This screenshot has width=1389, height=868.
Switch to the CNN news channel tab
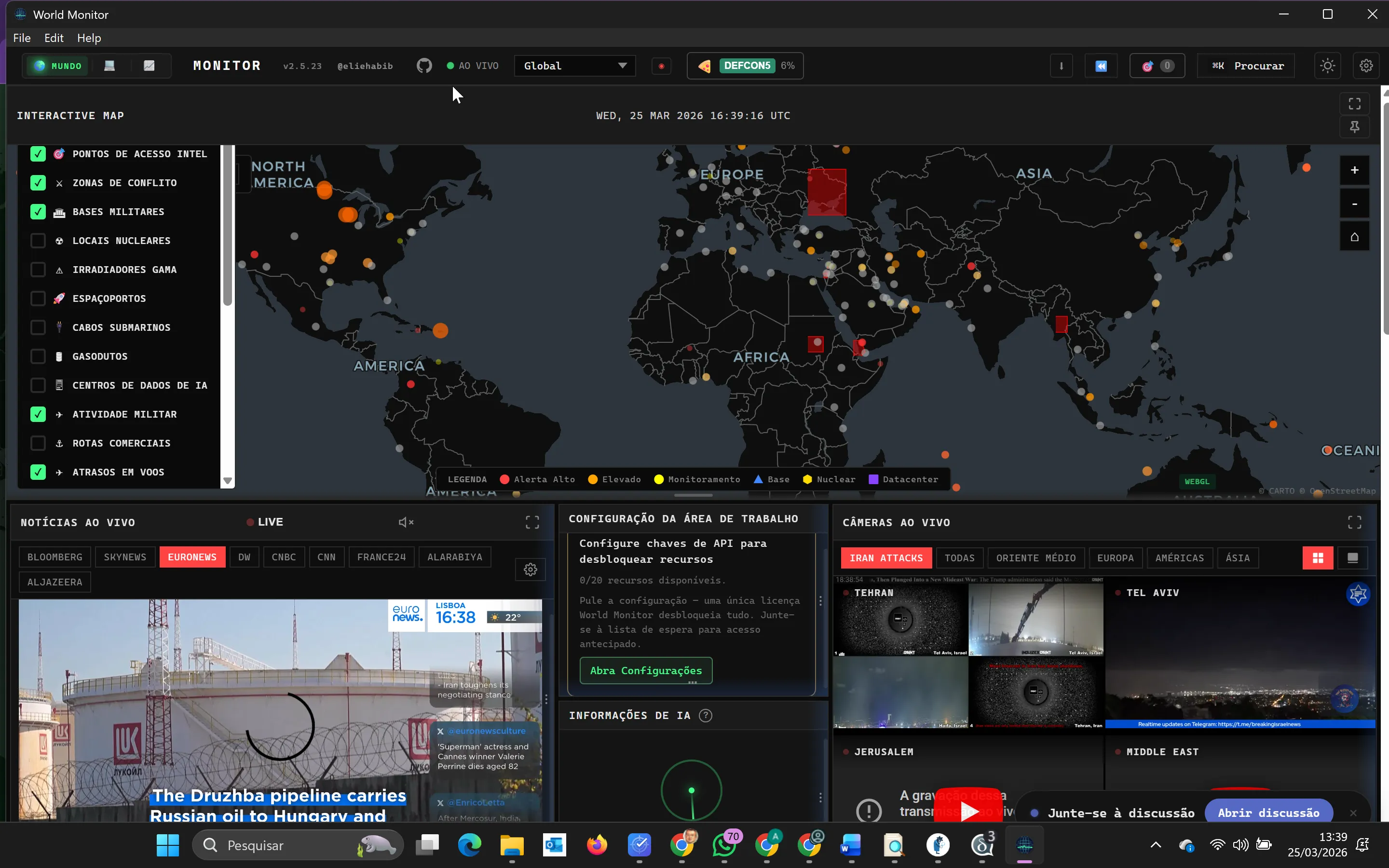pyautogui.click(x=326, y=556)
